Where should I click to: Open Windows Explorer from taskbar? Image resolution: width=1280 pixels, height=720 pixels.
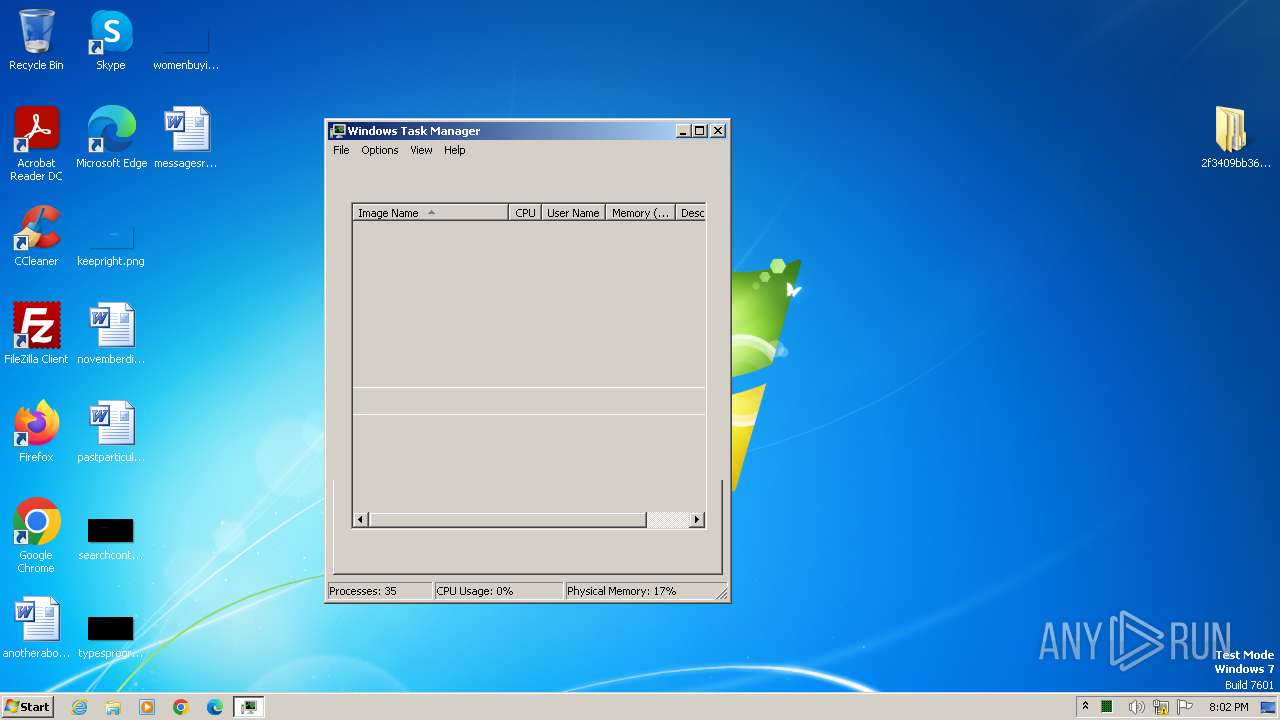click(x=113, y=707)
